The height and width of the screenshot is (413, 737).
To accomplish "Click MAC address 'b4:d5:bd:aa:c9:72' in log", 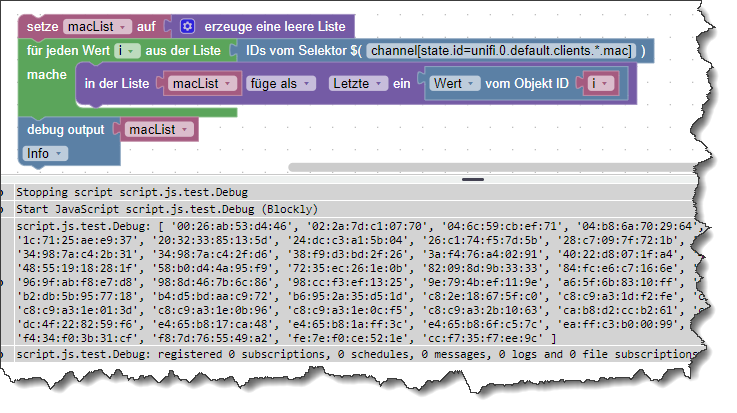I will 212,296.
